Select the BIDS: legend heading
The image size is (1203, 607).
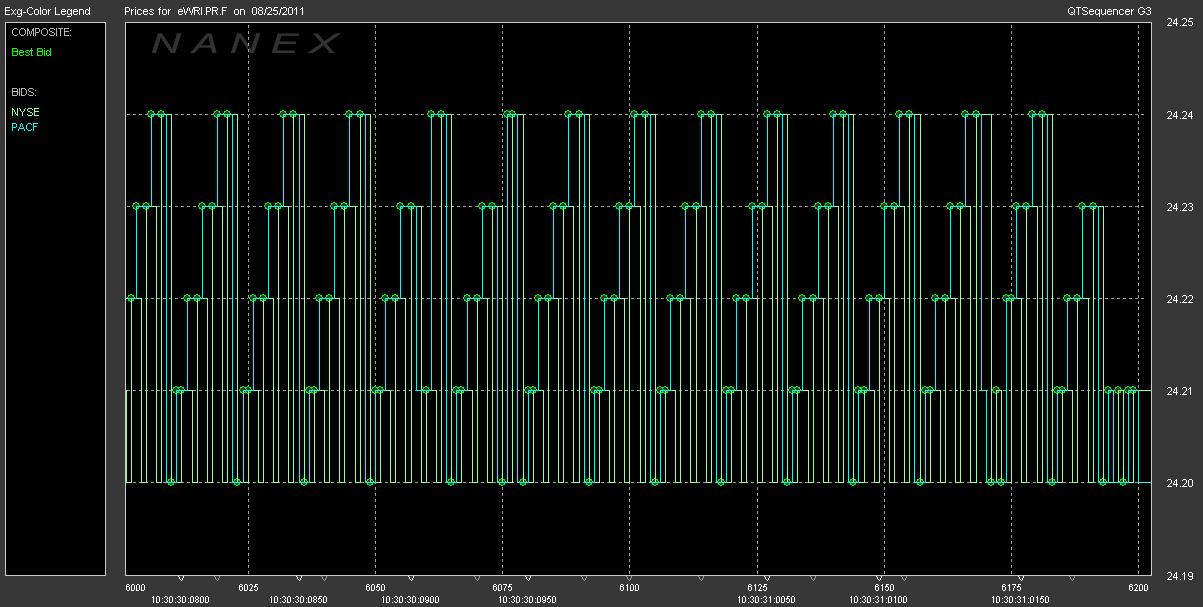point(23,92)
